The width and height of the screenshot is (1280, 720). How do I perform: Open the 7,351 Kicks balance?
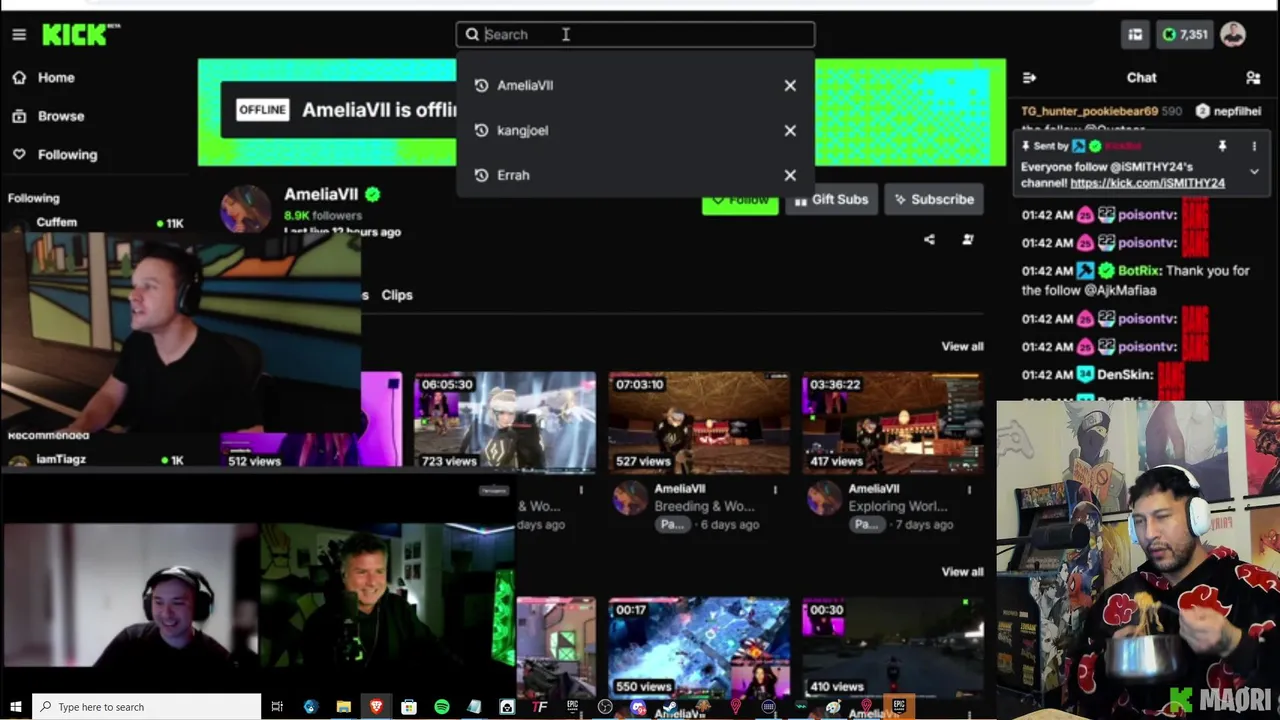pos(1185,35)
